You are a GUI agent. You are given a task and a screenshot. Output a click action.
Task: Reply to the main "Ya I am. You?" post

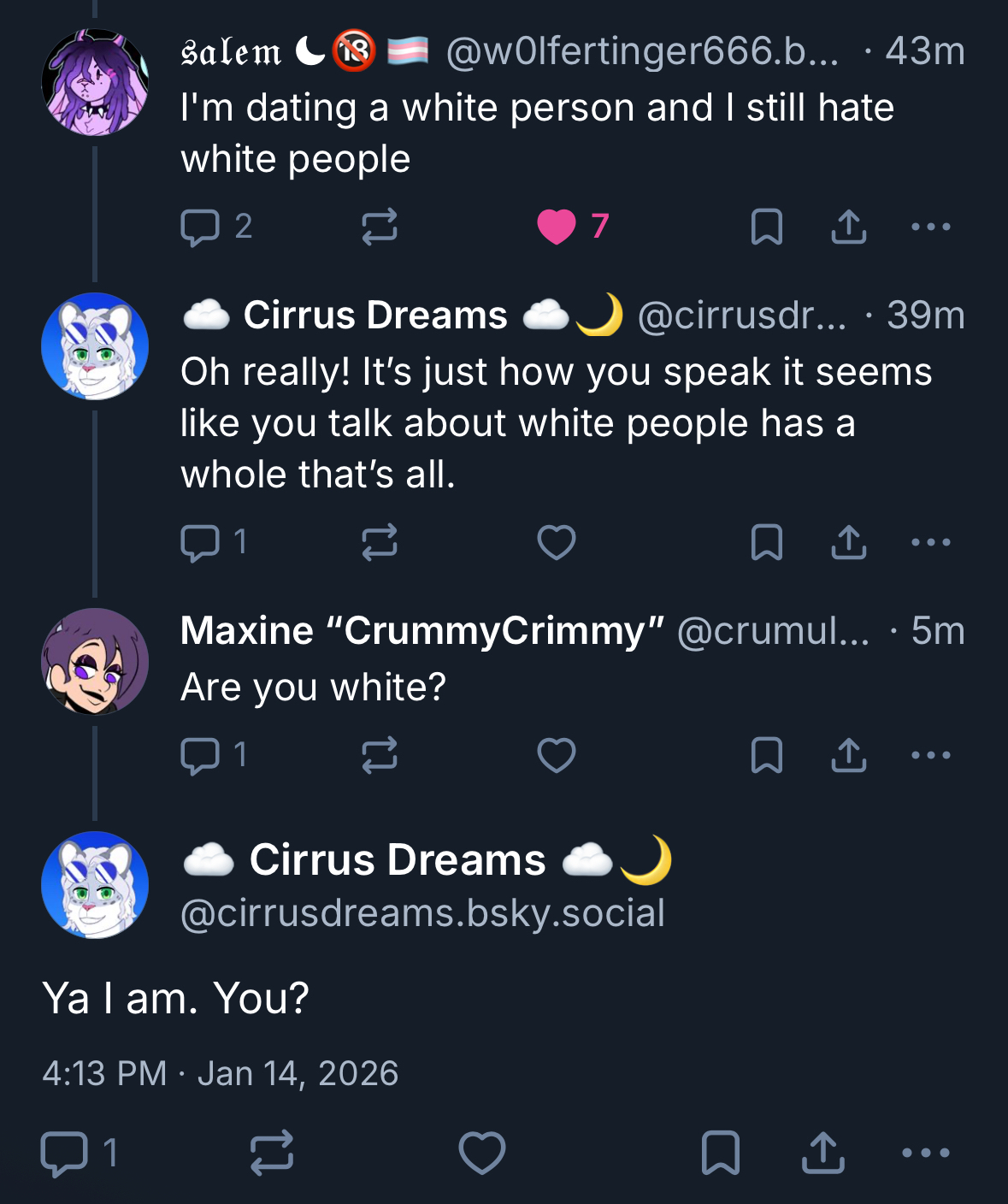coord(65,1153)
